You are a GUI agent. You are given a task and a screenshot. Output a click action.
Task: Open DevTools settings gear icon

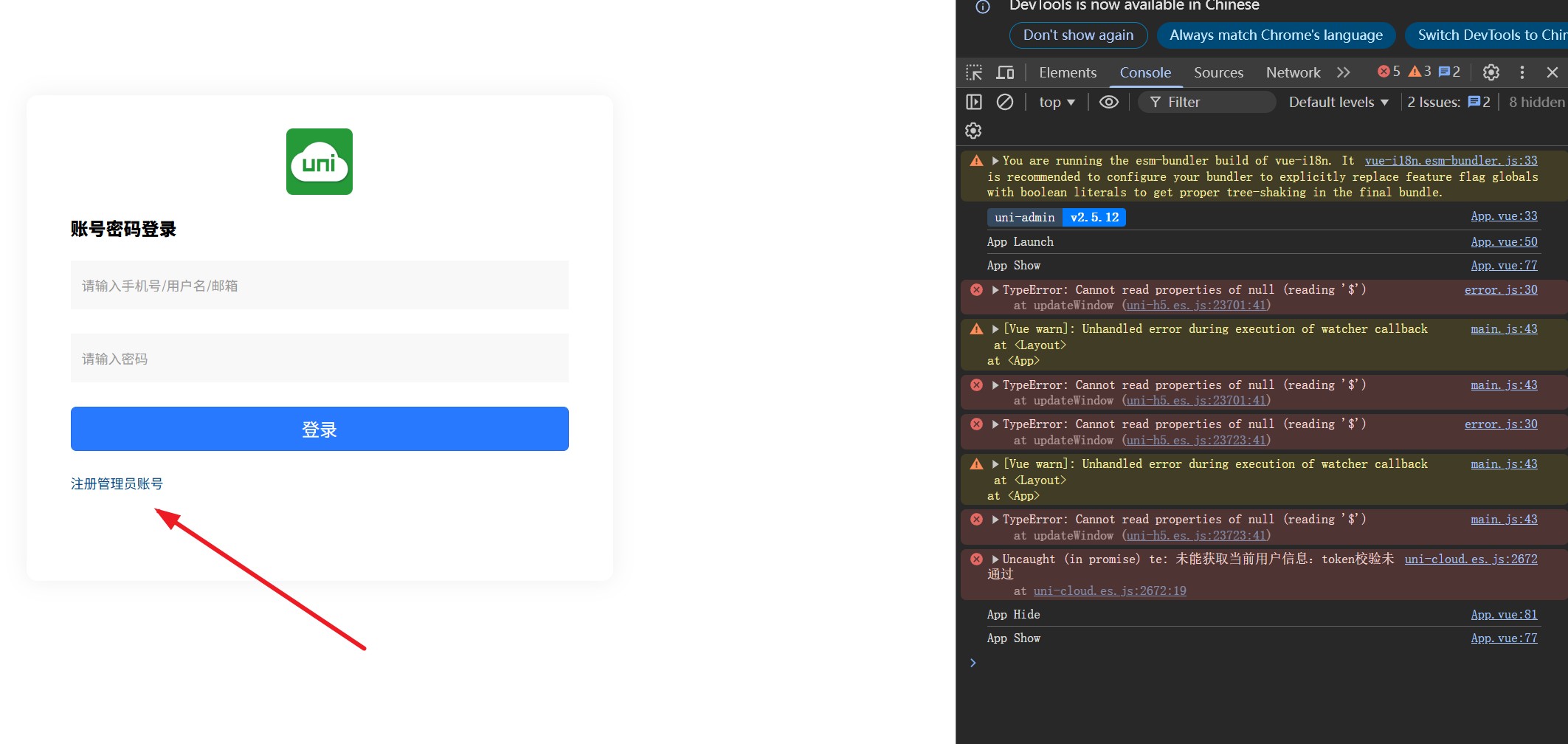1491,72
